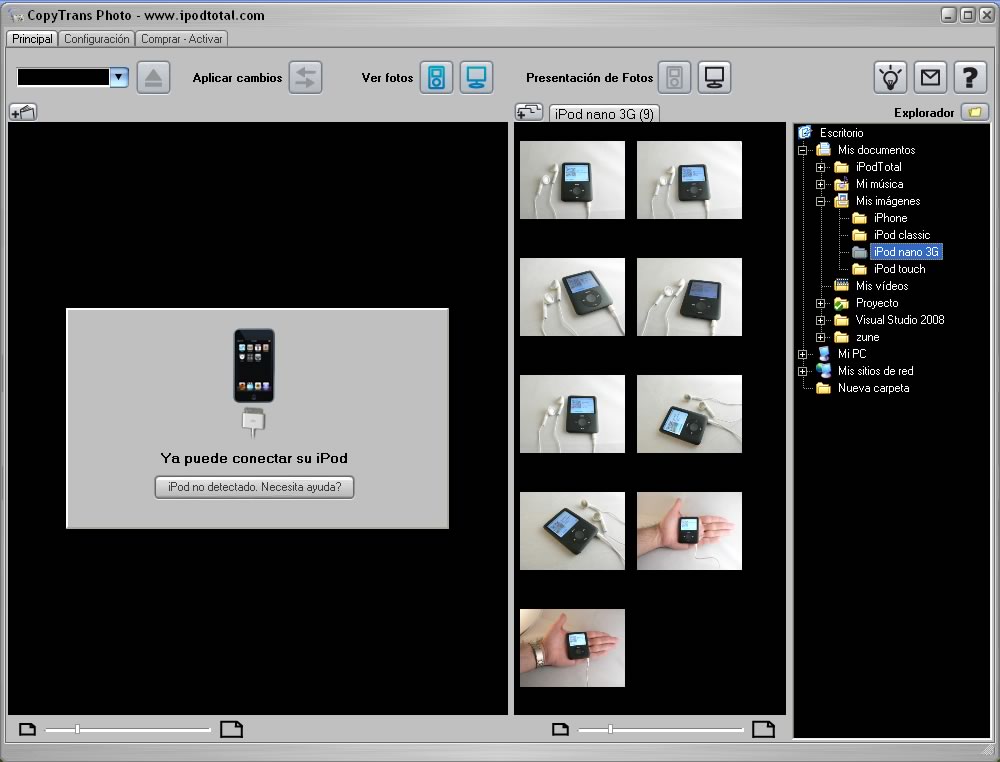Expand the Mi música folder node

click(821, 184)
